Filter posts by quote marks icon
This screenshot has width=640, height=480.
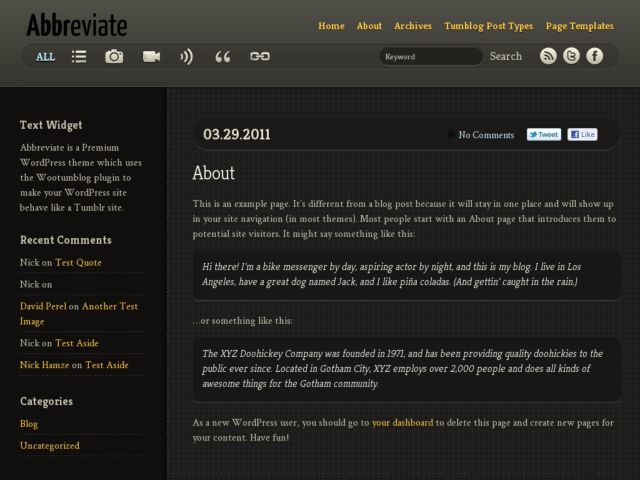tap(223, 56)
